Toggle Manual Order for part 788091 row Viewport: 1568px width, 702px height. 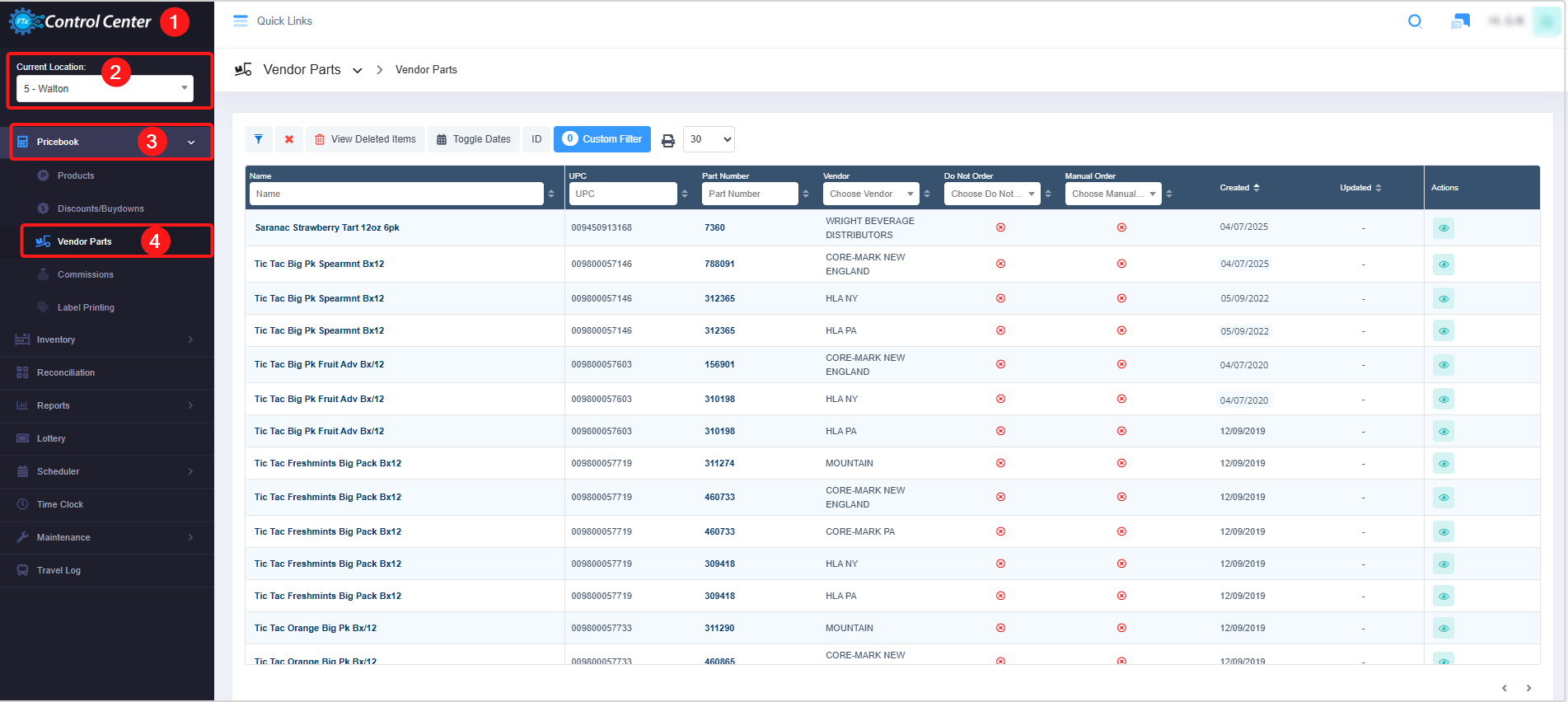(x=1121, y=264)
